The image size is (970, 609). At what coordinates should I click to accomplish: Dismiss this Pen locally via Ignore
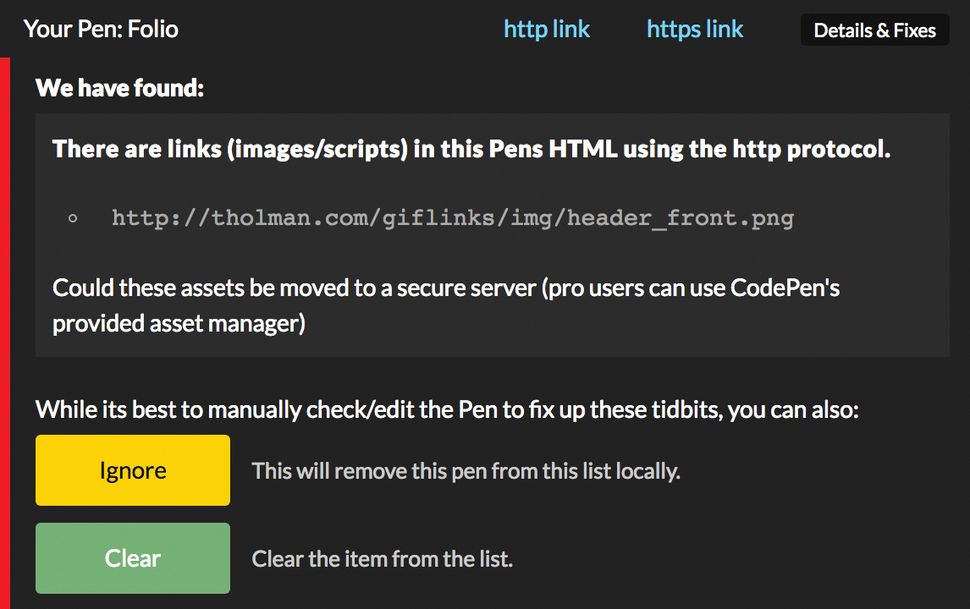point(132,470)
